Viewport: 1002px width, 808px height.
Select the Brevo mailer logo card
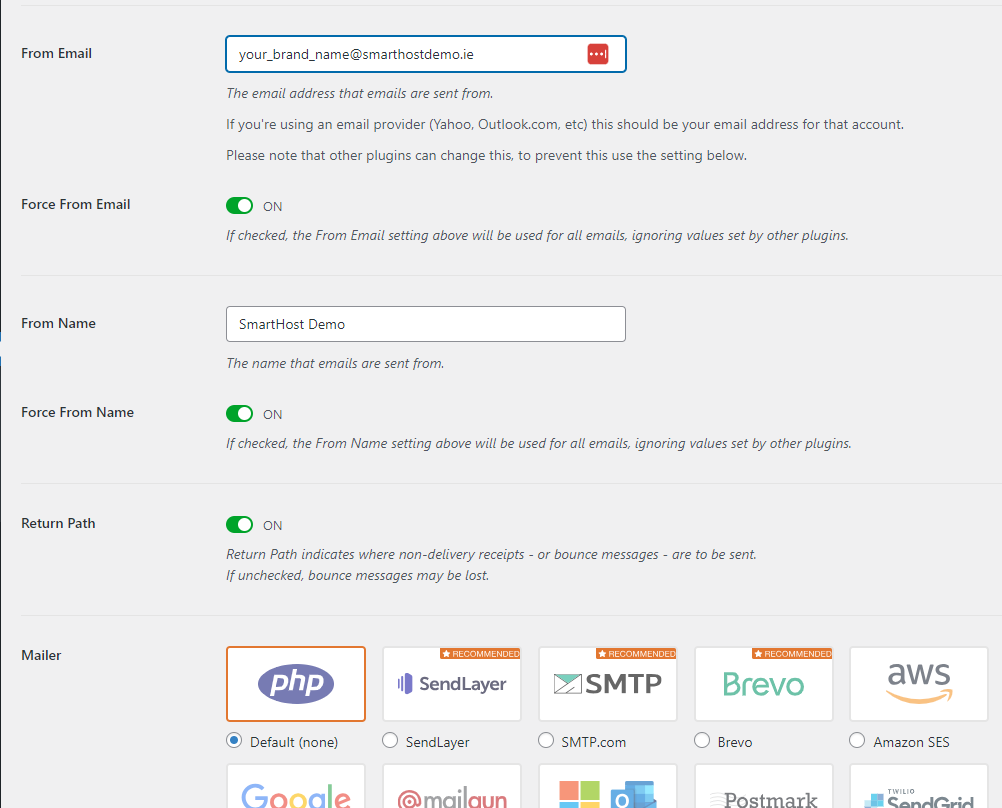click(x=764, y=684)
